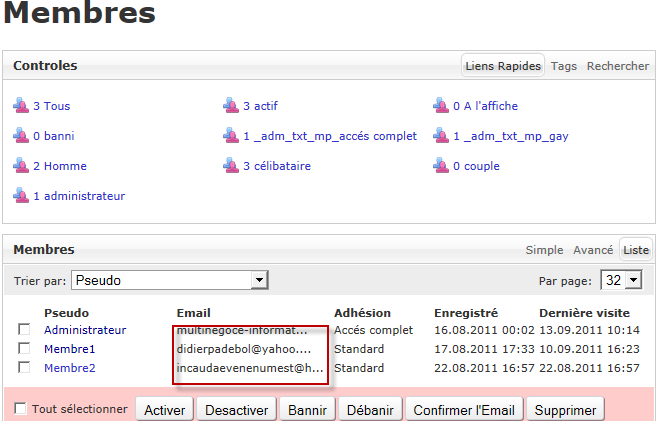The image size is (656, 421).
Task: Click the Débanir button
Action: click(370, 409)
